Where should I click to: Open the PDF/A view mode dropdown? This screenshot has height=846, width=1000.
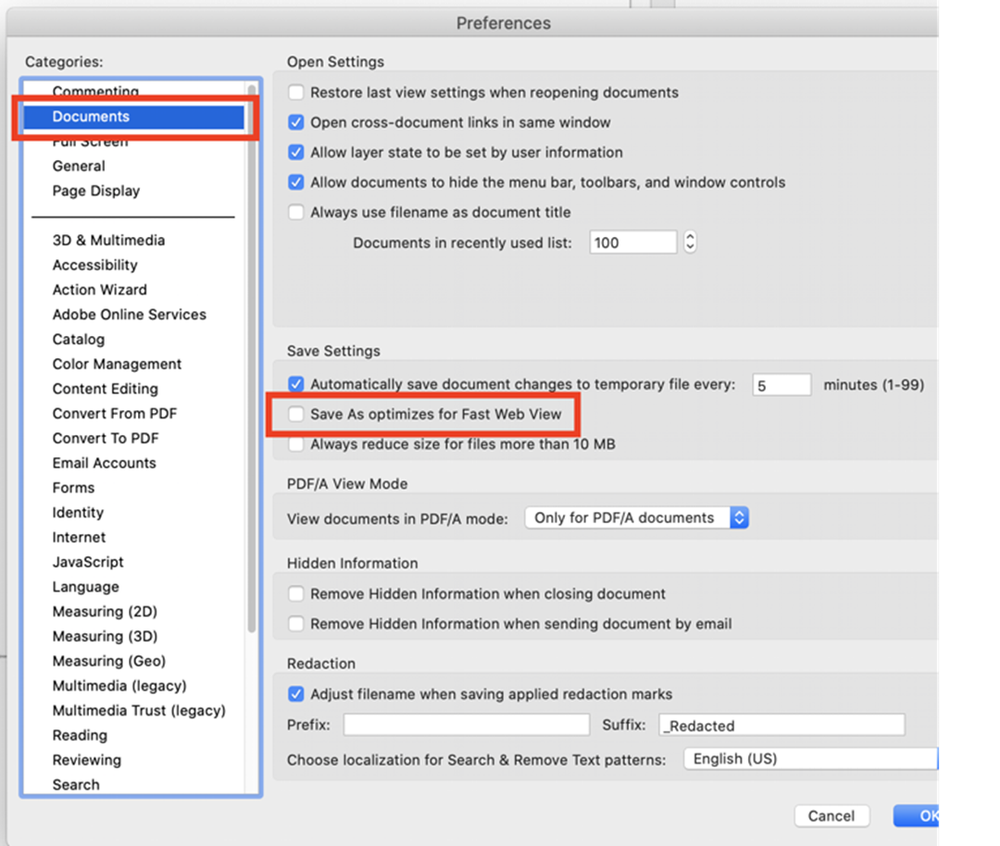[x=636, y=518]
